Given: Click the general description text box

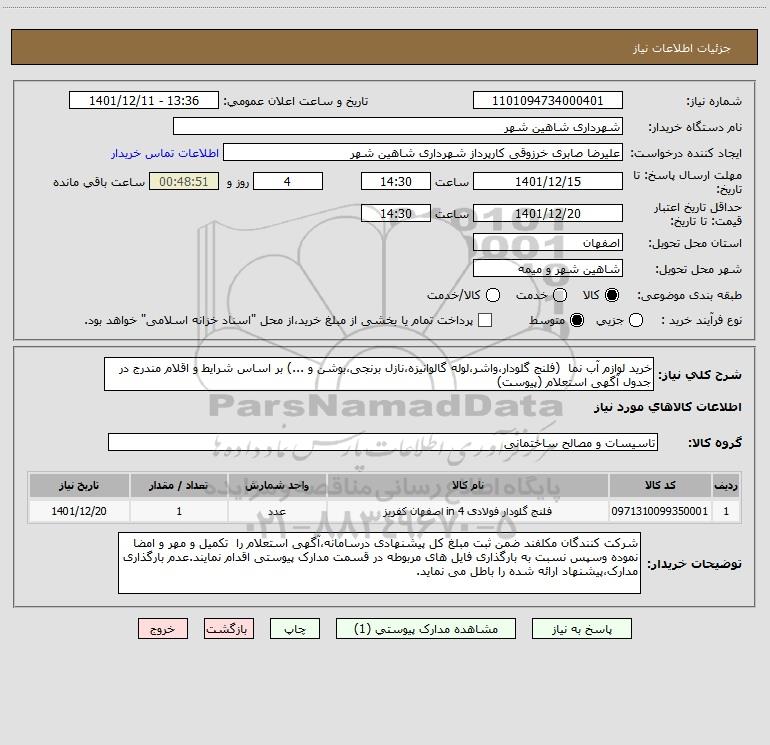Looking at the screenshot, I should pos(379,374).
